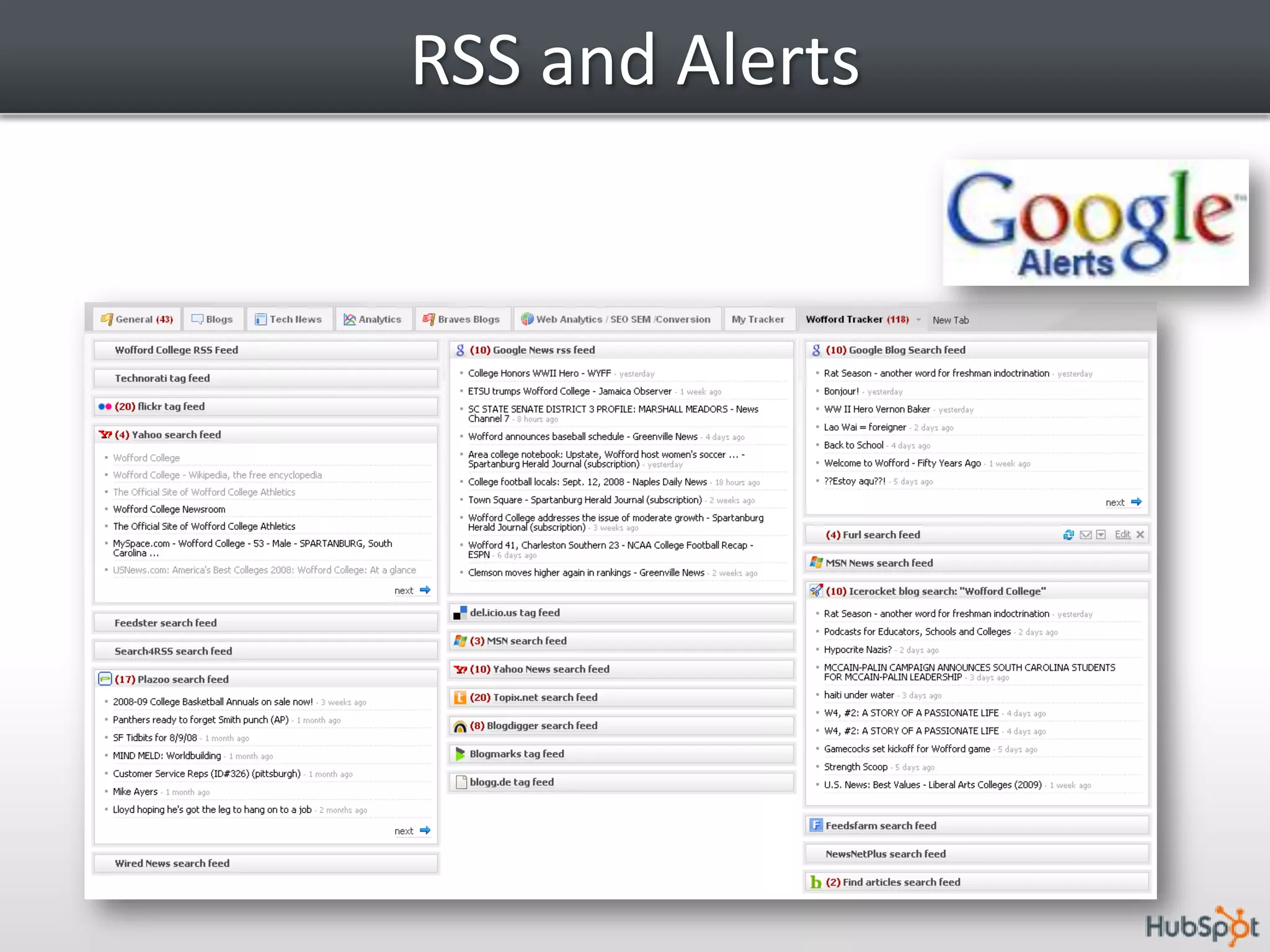The image size is (1270, 952).
Task: Click New Tab link
Action: pos(950,320)
